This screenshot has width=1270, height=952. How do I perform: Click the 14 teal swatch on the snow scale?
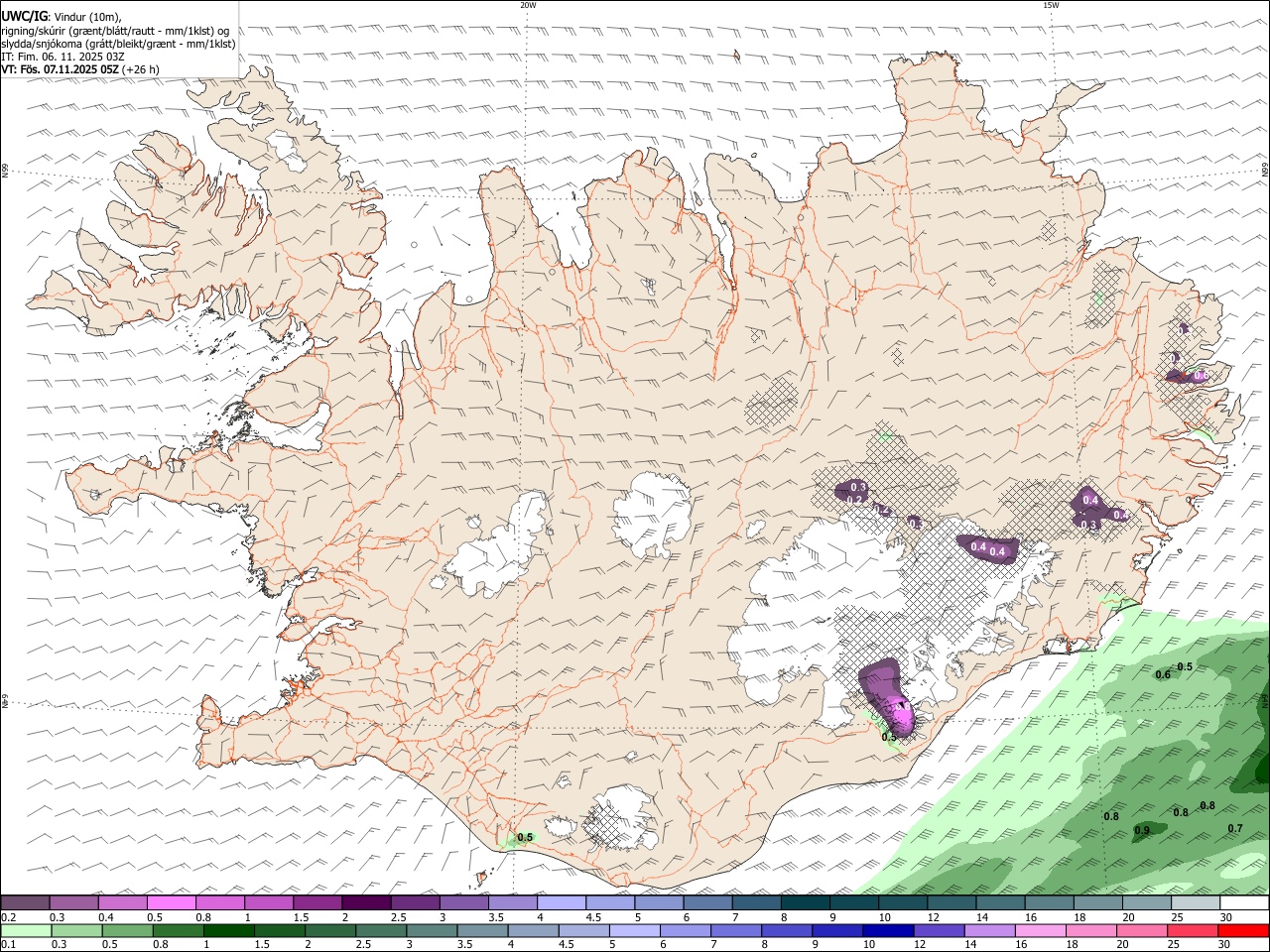pyautogui.click(x=1001, y=903)
